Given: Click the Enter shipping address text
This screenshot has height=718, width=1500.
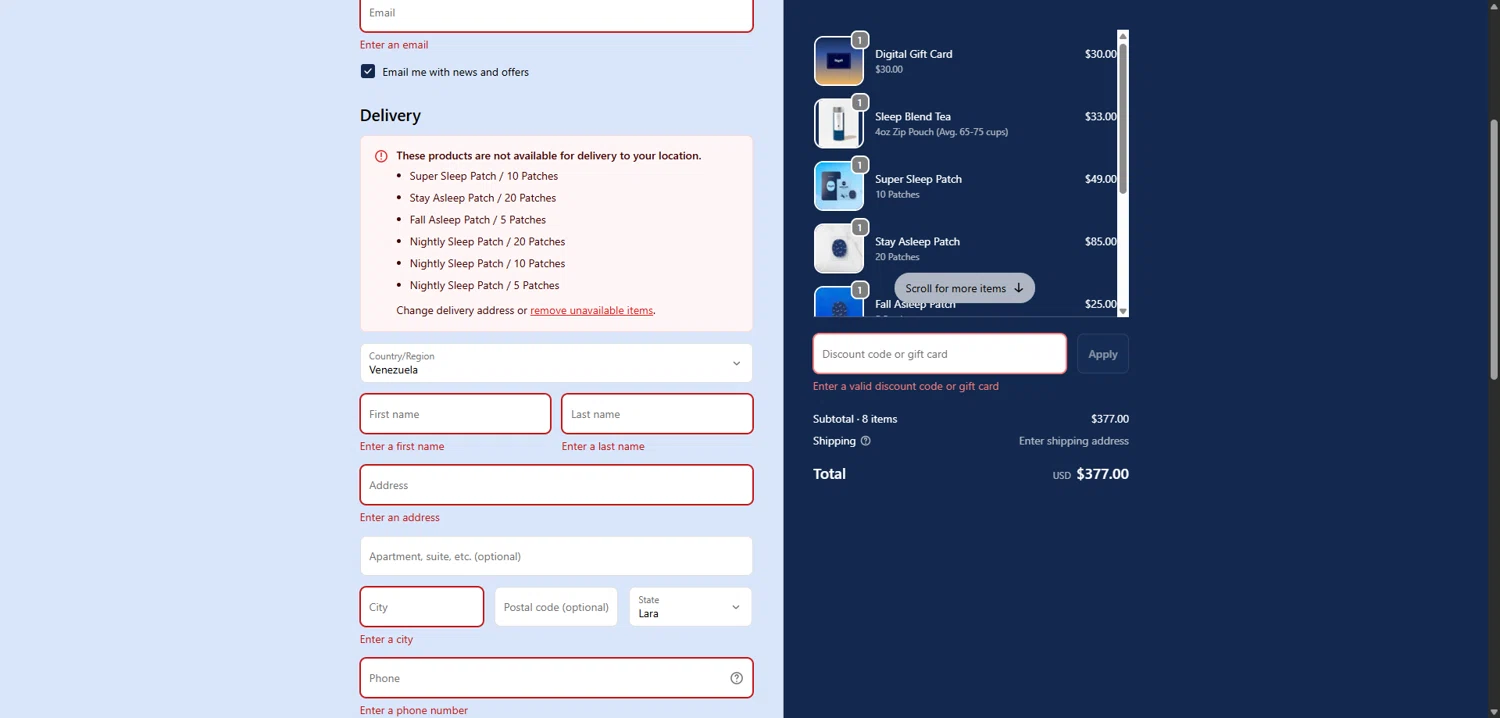Looking at the screenshot, I should (x=1074, y=441).
